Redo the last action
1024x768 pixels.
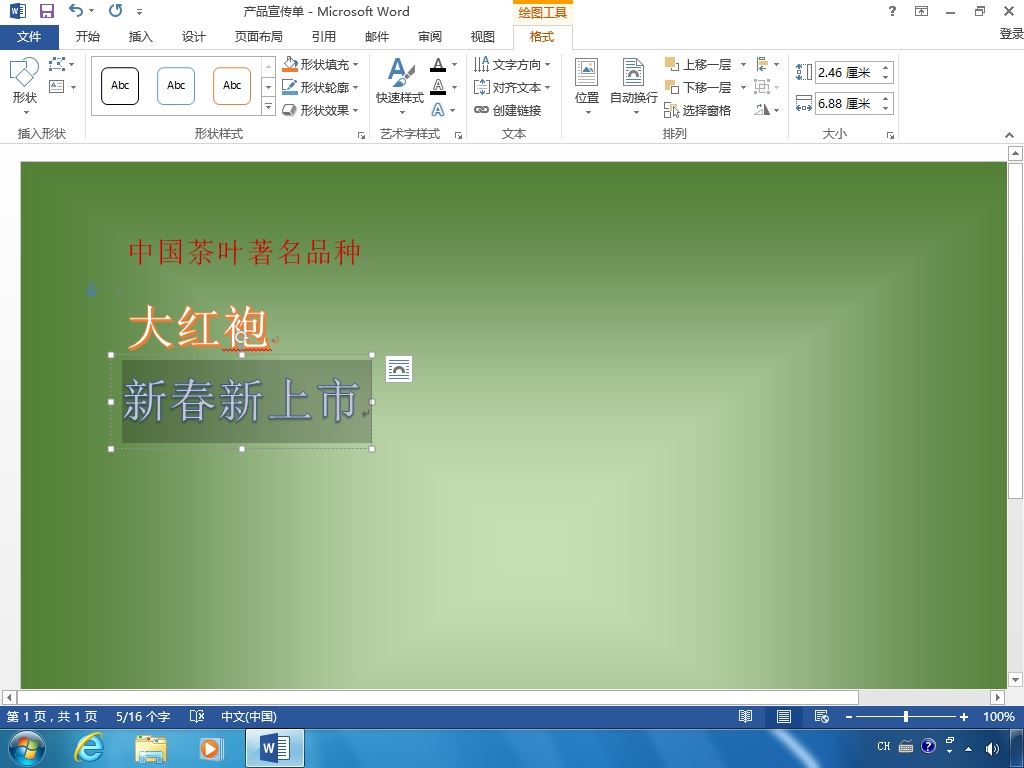[116, 10]
